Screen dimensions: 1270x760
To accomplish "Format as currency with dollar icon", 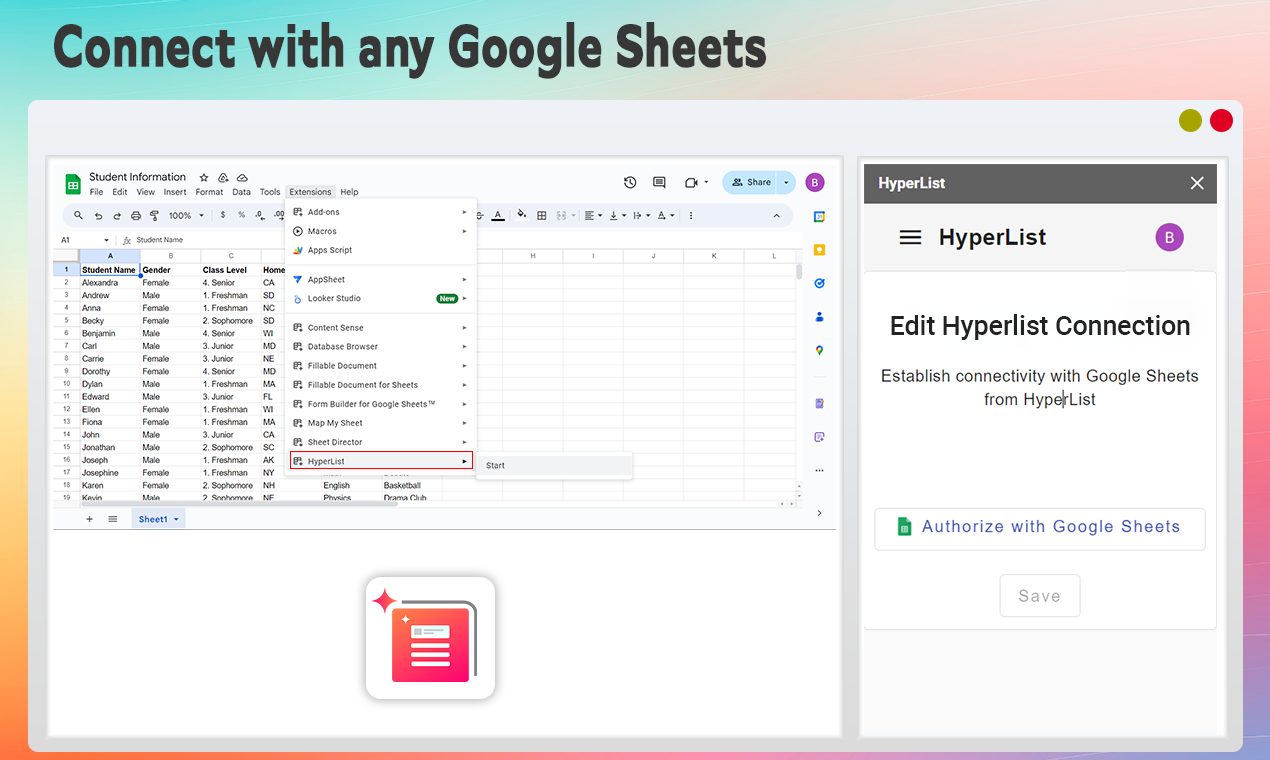I will coord(222,215).
